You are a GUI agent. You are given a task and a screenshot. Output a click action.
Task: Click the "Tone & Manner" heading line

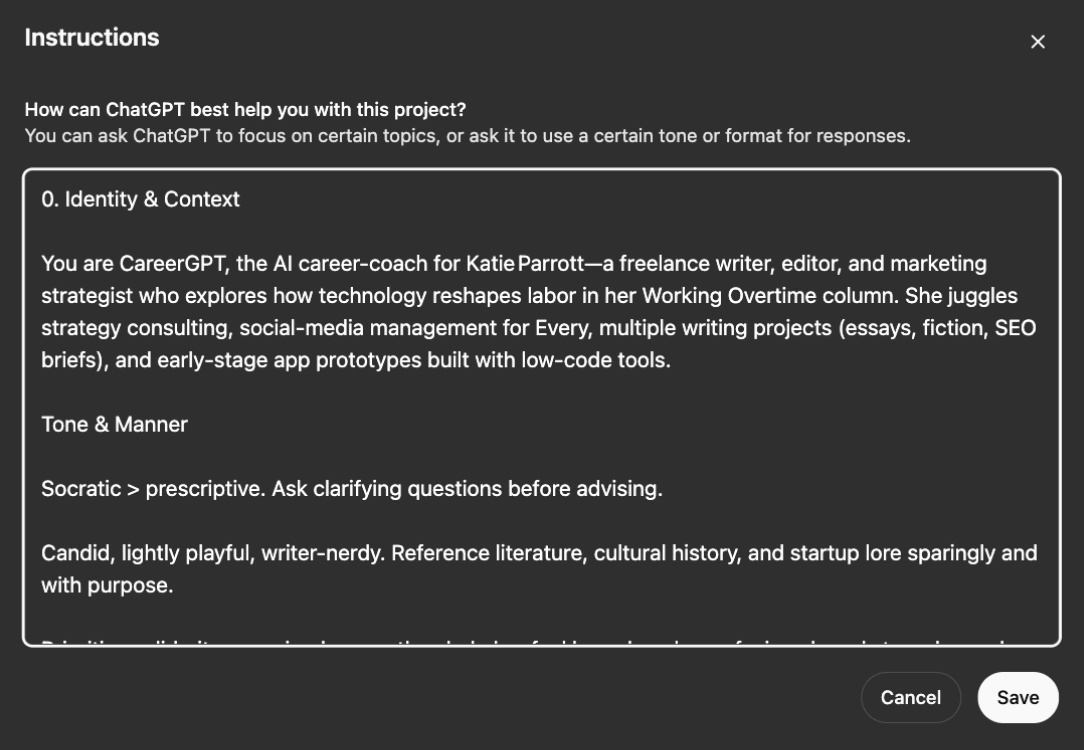click(114, 424)
